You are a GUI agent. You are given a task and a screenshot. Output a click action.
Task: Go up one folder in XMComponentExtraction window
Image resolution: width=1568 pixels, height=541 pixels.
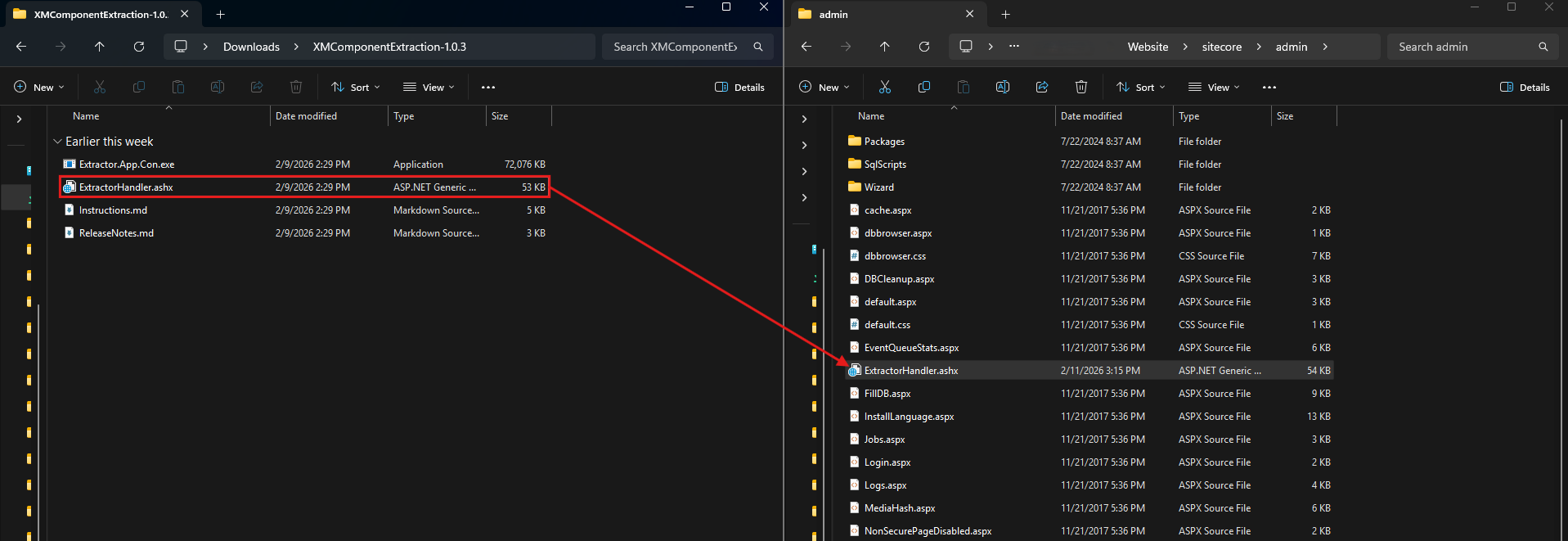click(100, 47)
